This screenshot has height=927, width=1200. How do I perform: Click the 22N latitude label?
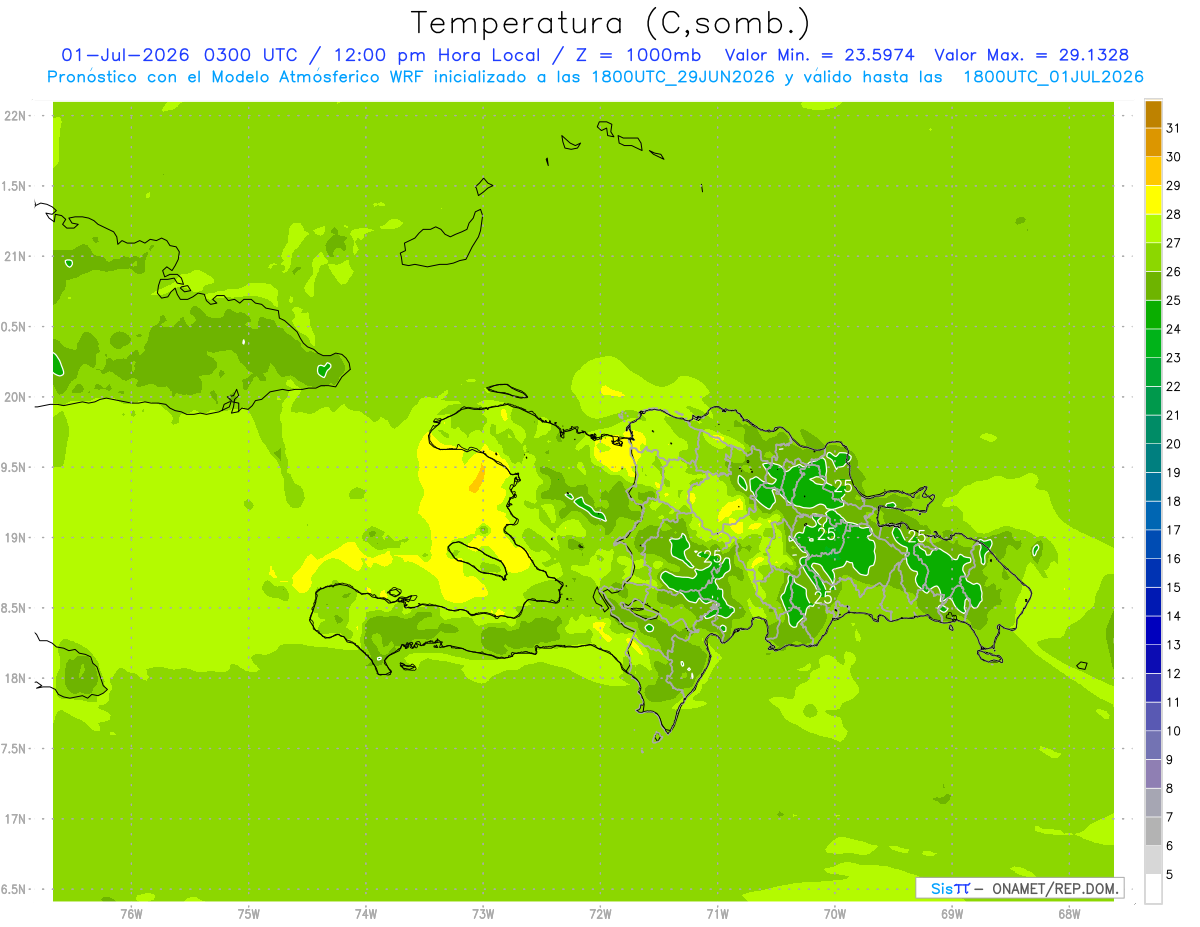17,116
